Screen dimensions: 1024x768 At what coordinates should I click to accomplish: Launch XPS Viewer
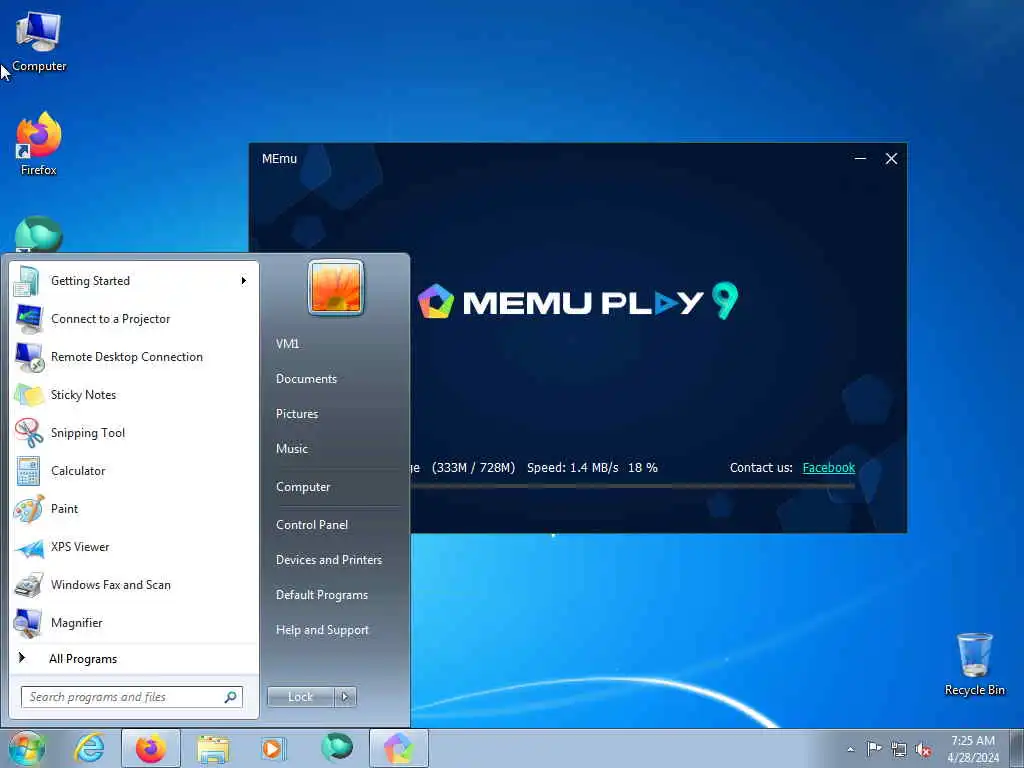pyautogui.click(x=134, y=547)
